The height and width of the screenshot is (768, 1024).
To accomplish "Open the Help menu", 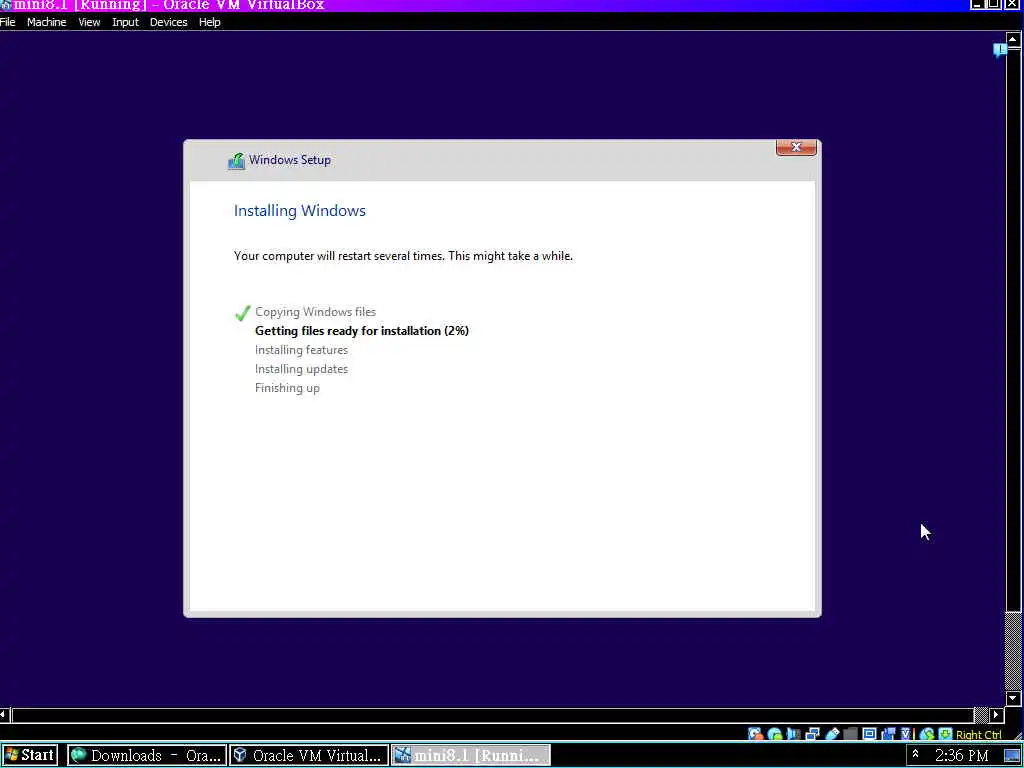I will 210,22.
